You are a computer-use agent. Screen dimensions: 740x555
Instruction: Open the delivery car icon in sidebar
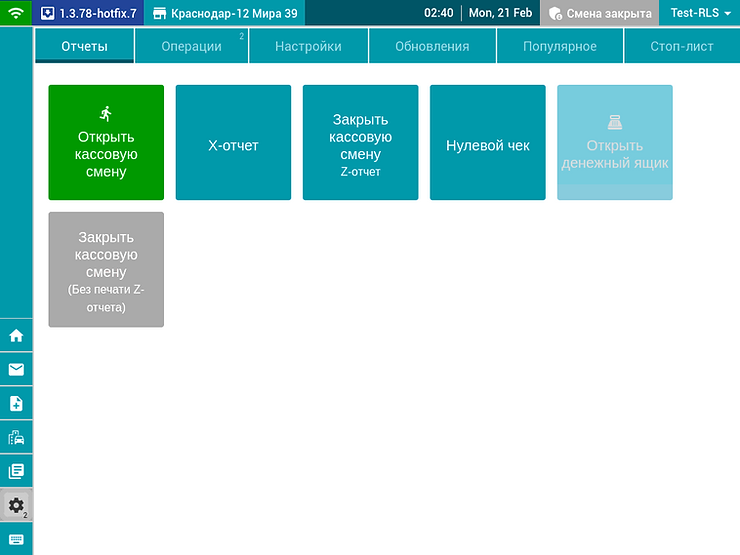(16, 437)
